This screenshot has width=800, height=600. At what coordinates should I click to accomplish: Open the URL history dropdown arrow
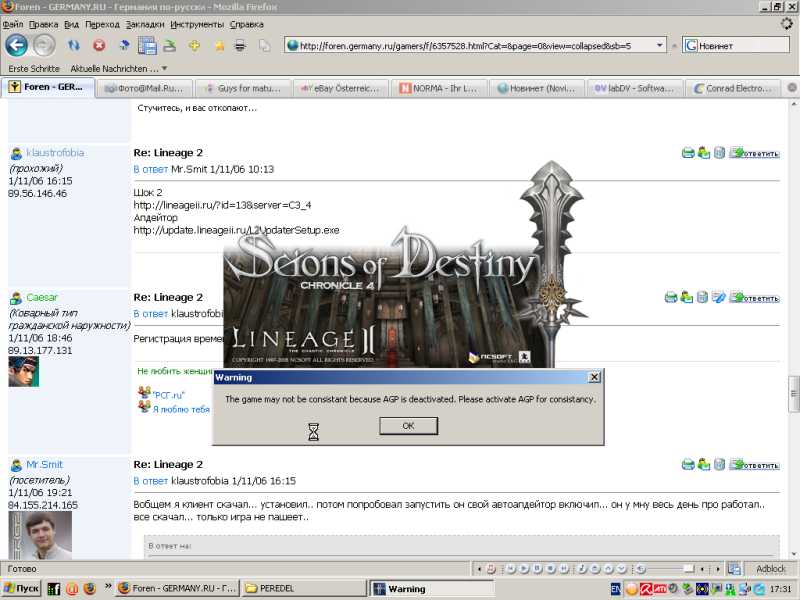[658, 45]
